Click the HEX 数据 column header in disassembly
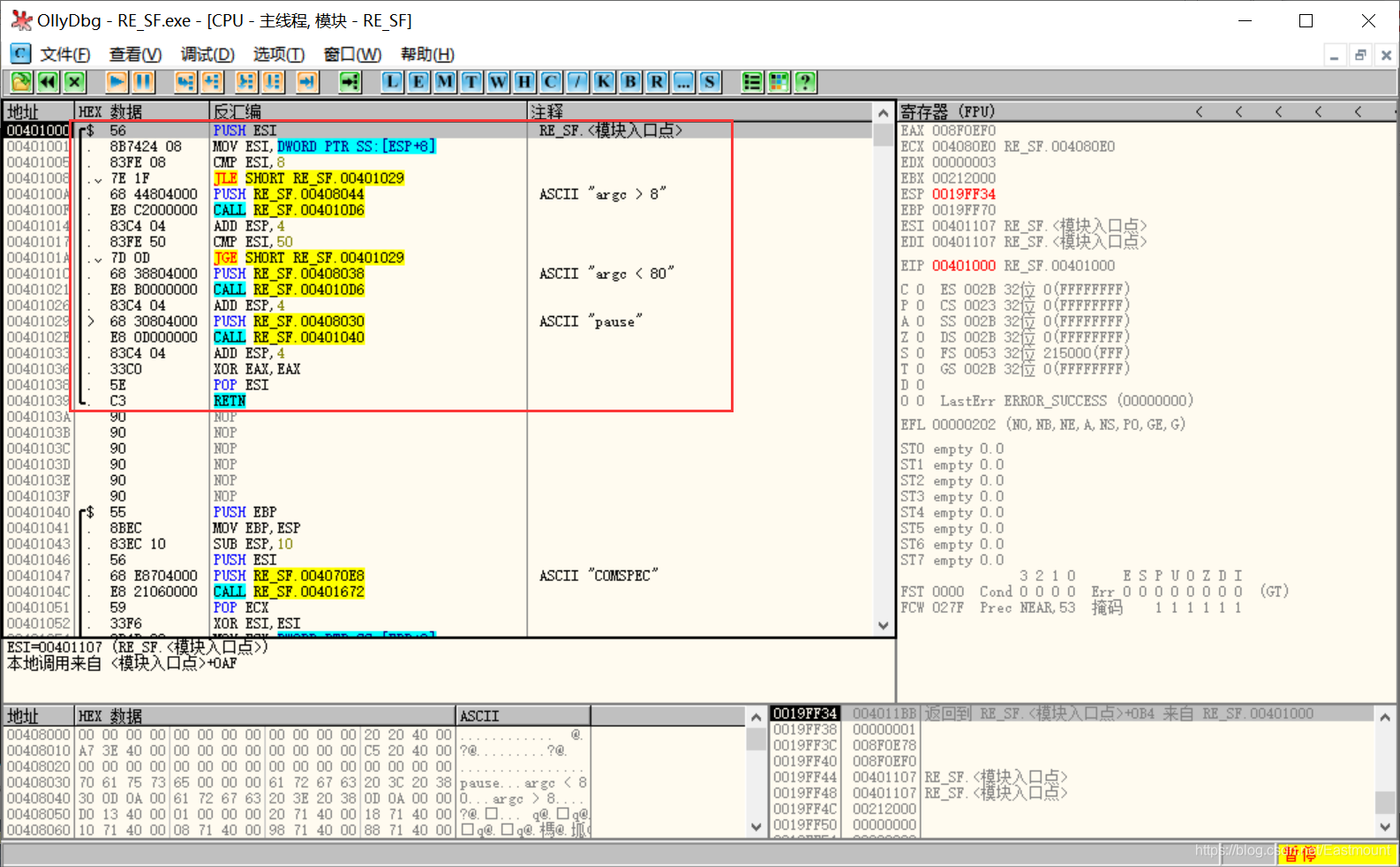The width and height of the screenshot is (1400, 867). 142,111
